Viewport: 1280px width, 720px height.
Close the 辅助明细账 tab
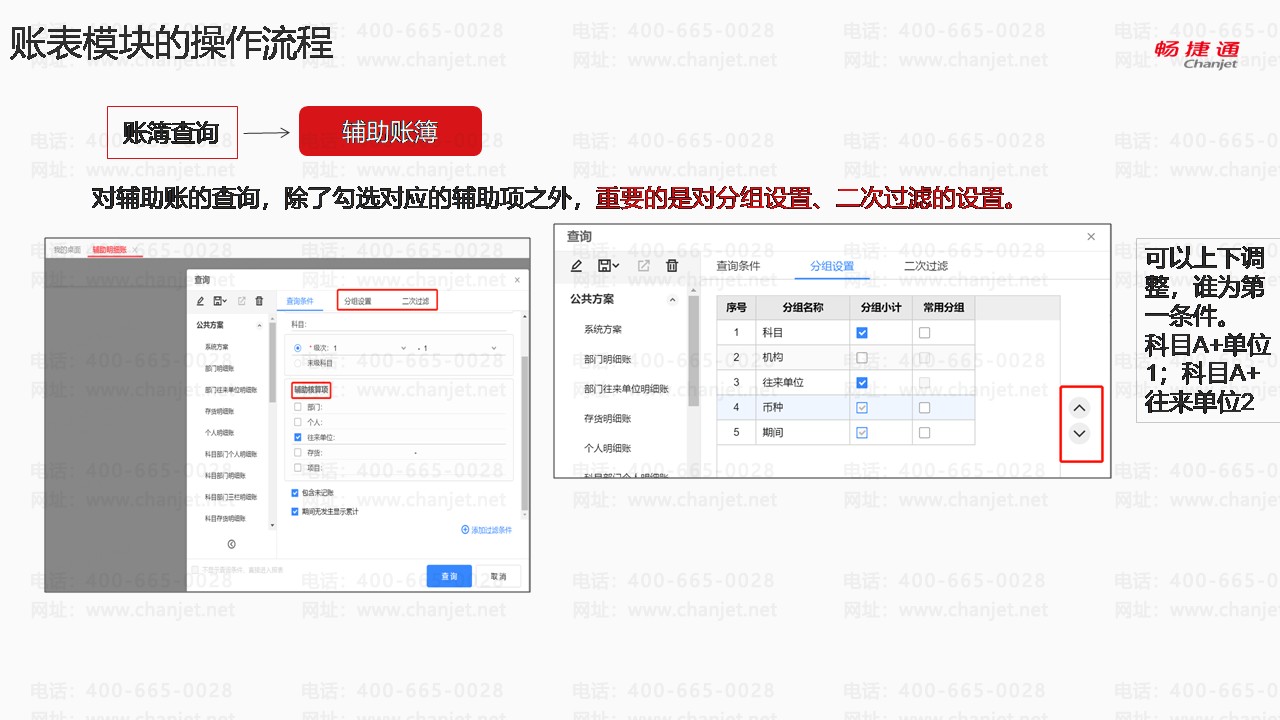click(x=135, y=249)
